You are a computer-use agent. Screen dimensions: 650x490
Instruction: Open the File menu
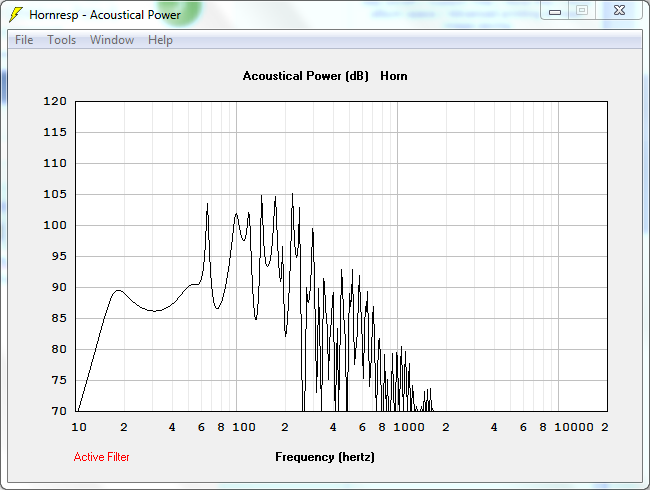(x=24, y=40)
